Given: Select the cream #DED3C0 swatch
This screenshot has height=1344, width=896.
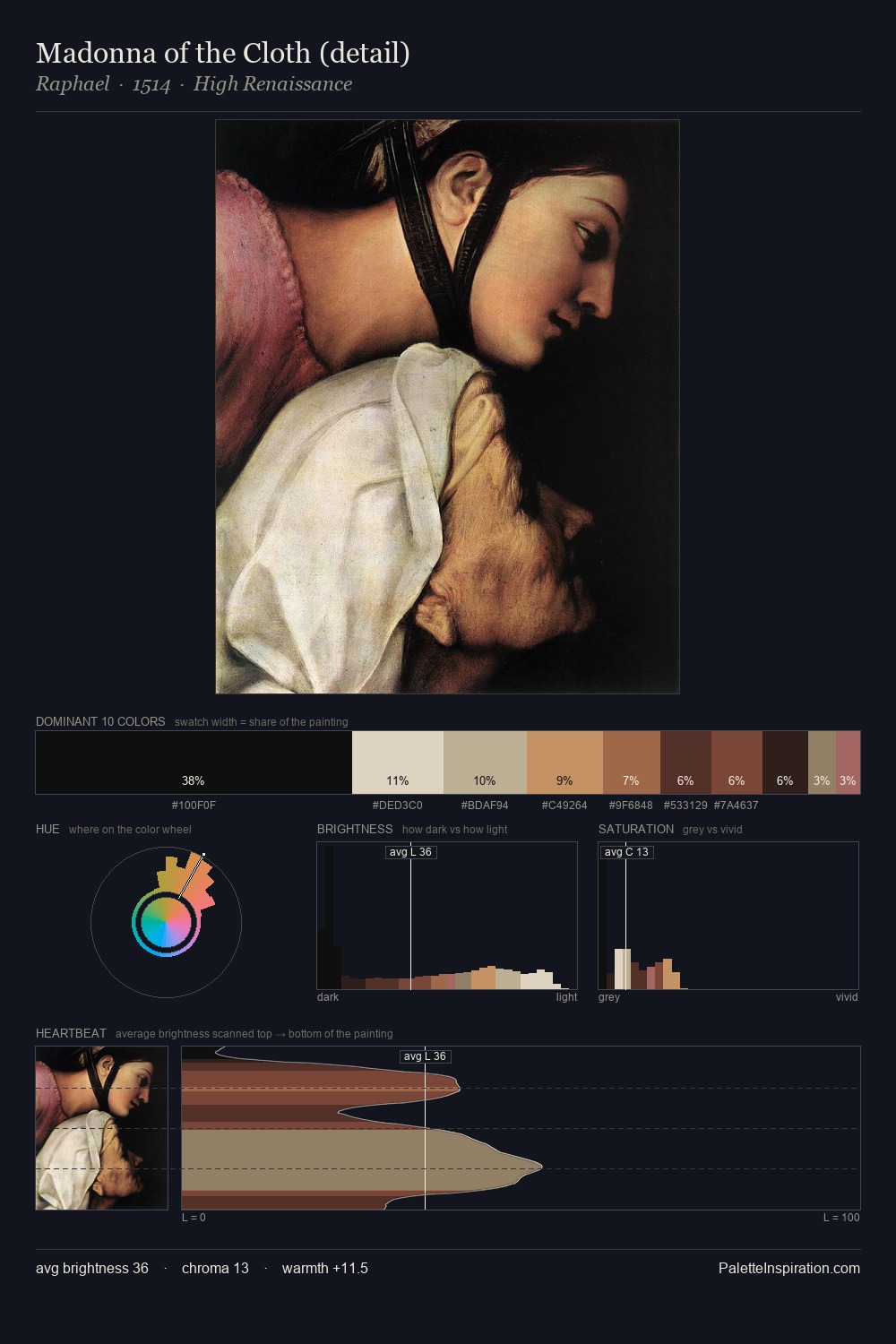Looking at the screenshot, I should coord(398,762).
